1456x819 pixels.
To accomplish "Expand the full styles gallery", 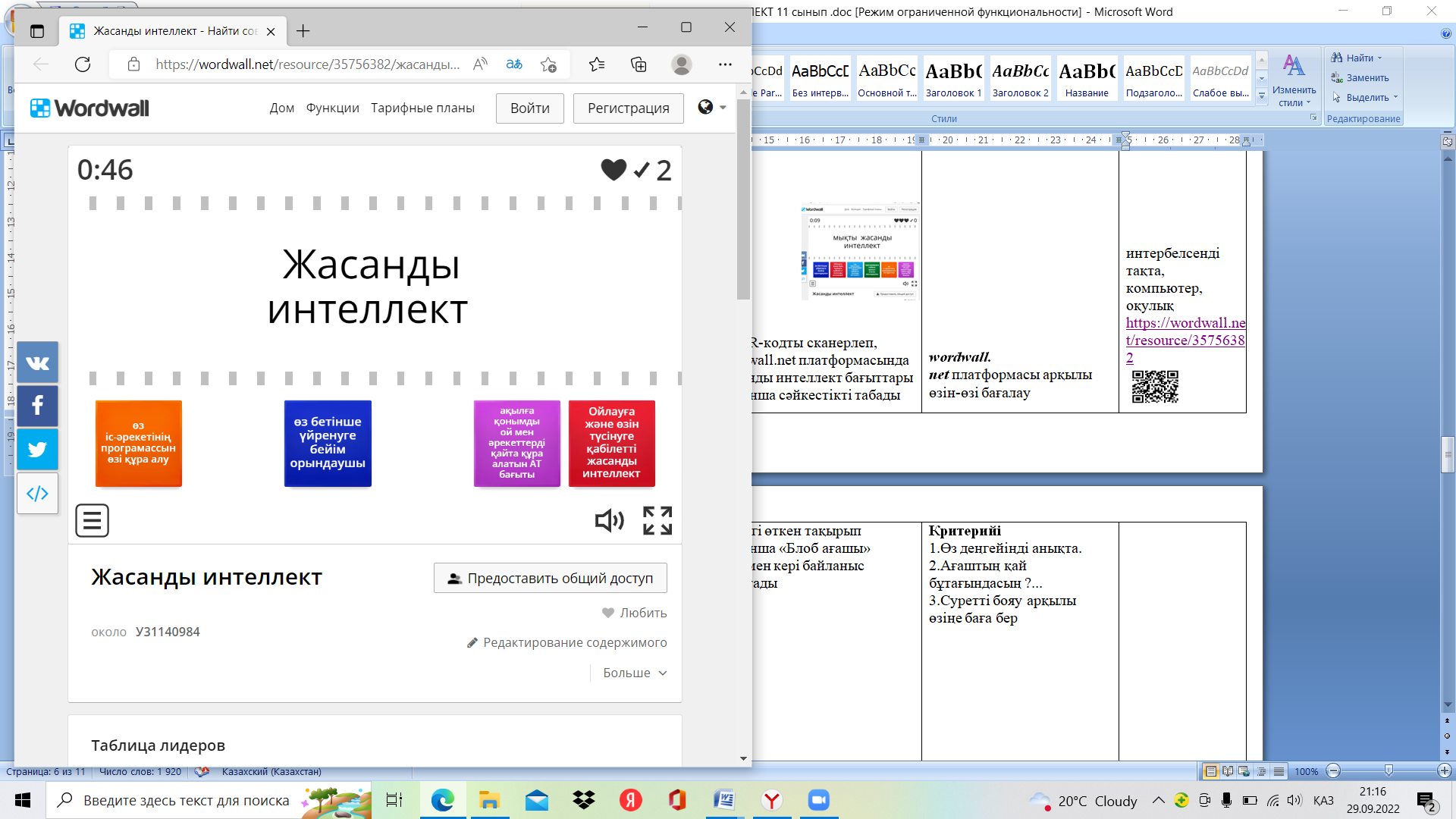I will [x=1262, y=96].
